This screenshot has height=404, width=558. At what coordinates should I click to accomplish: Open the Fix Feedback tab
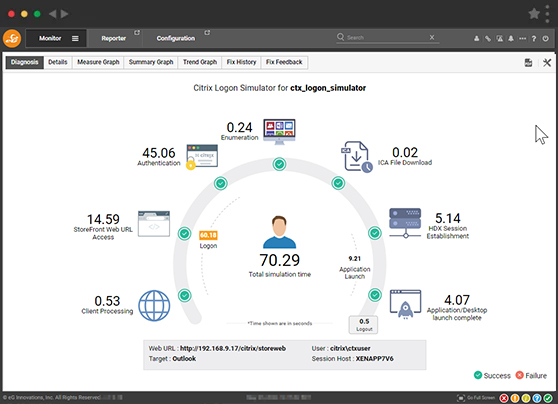[284, 62]
